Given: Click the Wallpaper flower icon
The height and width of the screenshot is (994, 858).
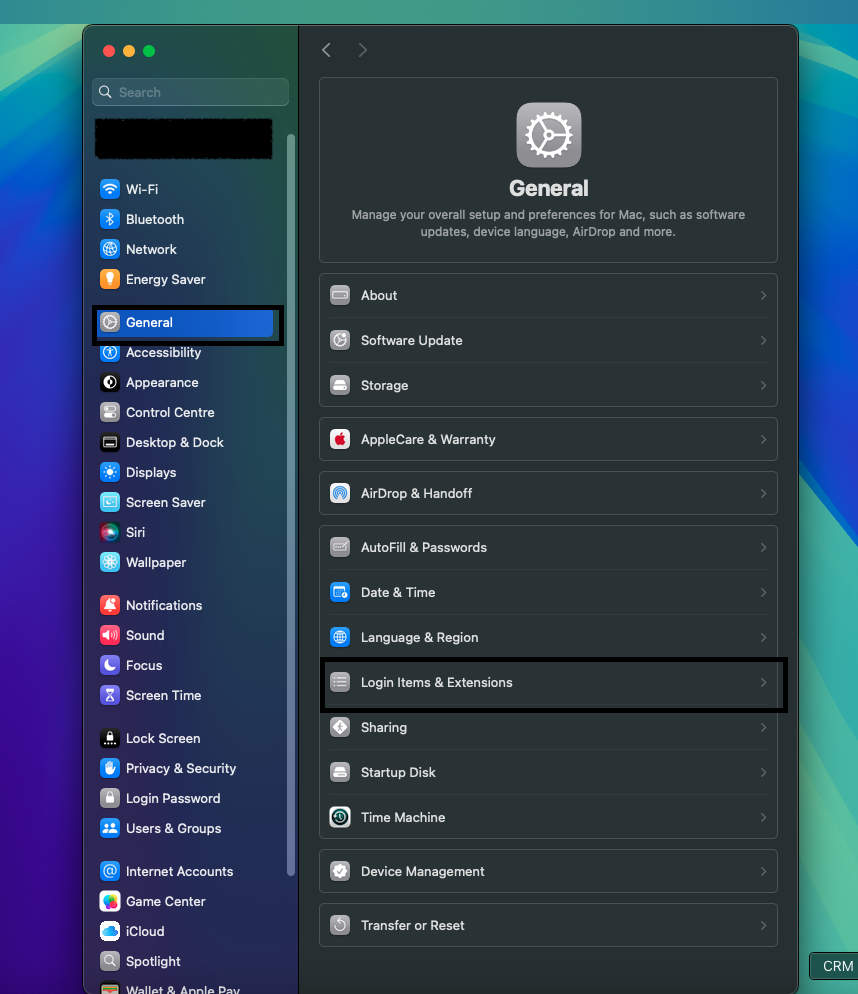Looking at the screenshot, I should tap(110, 562).
